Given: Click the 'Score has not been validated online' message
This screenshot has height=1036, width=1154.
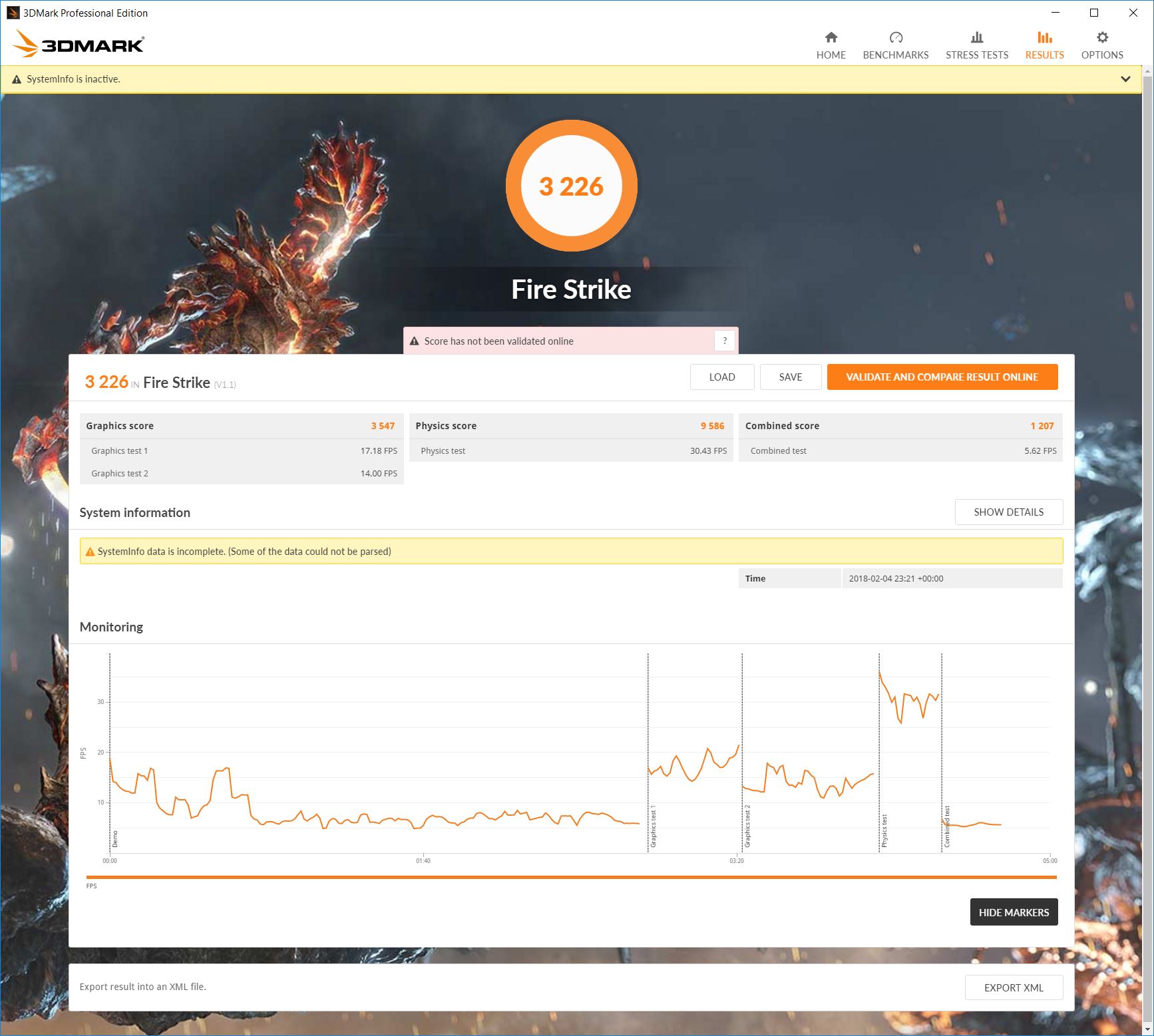Looking at the screenshot, I should pyautogui.click(x=498, y=341).
